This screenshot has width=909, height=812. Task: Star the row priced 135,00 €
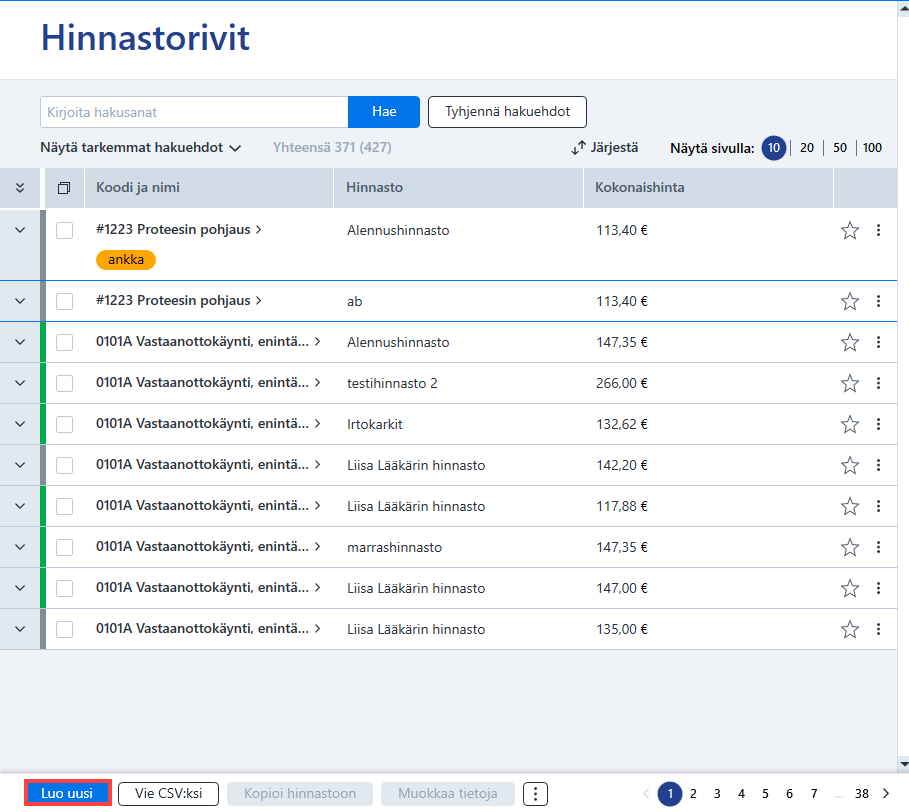pos(849,629)
